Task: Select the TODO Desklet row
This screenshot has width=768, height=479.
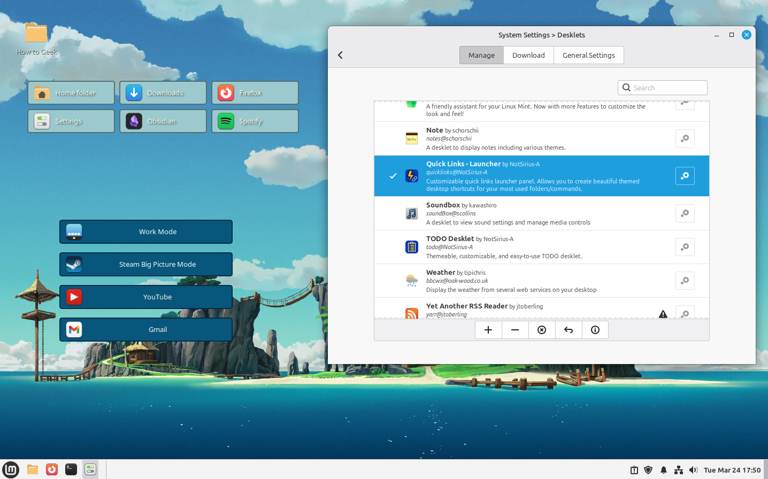Action: [541, 247]
